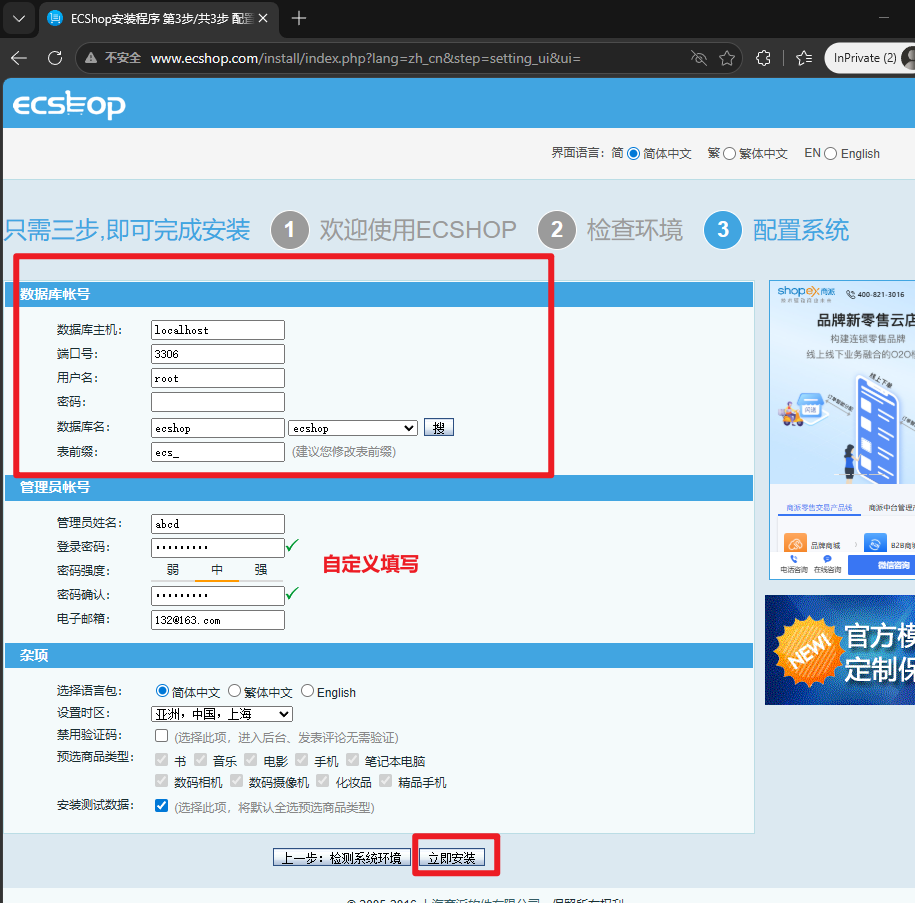Focus the 管理员姓名 abcd field
915x903 pixels.
(x=218, y=524)
